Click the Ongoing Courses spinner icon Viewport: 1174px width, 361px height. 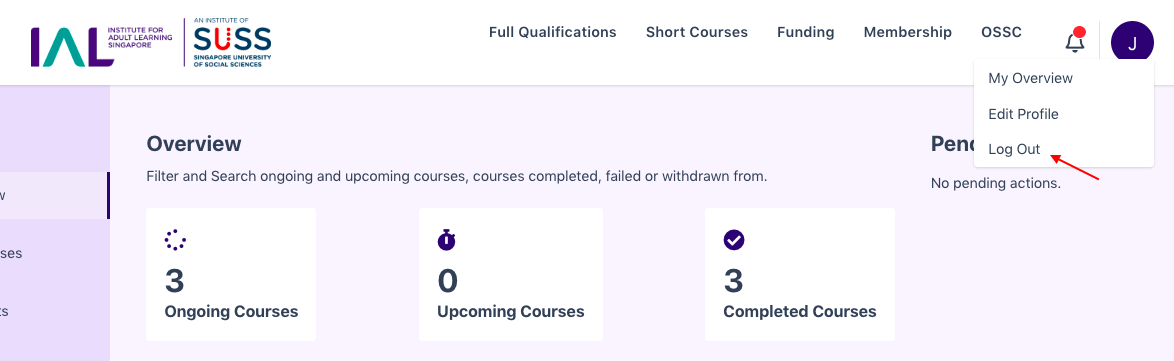coord(175,240)
